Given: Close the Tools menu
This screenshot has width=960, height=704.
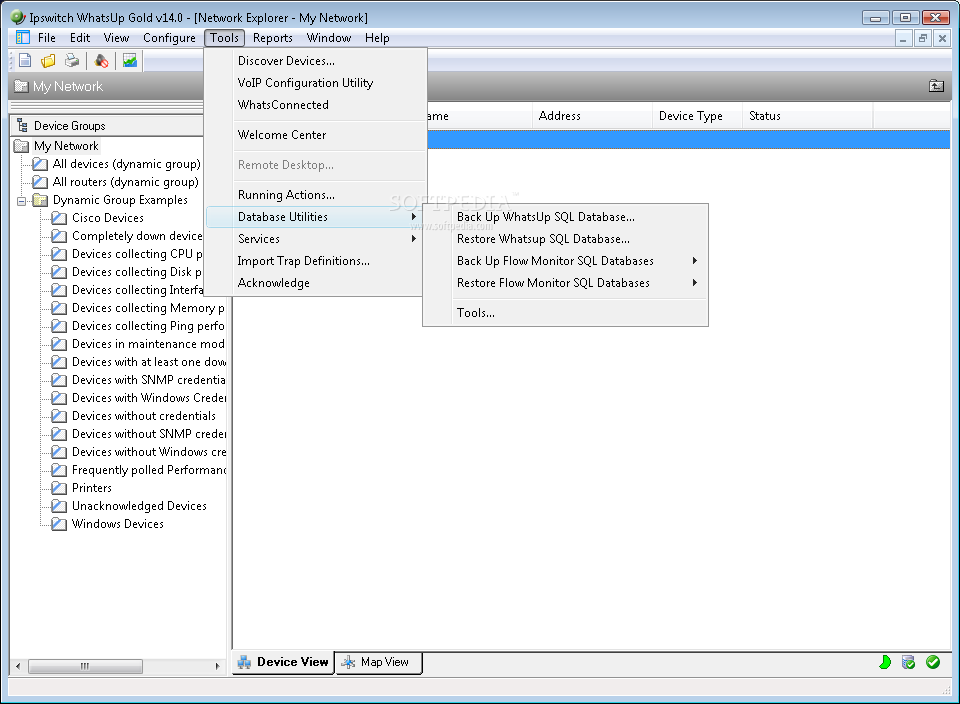Looking at the screenshot, I should (225, 38).
